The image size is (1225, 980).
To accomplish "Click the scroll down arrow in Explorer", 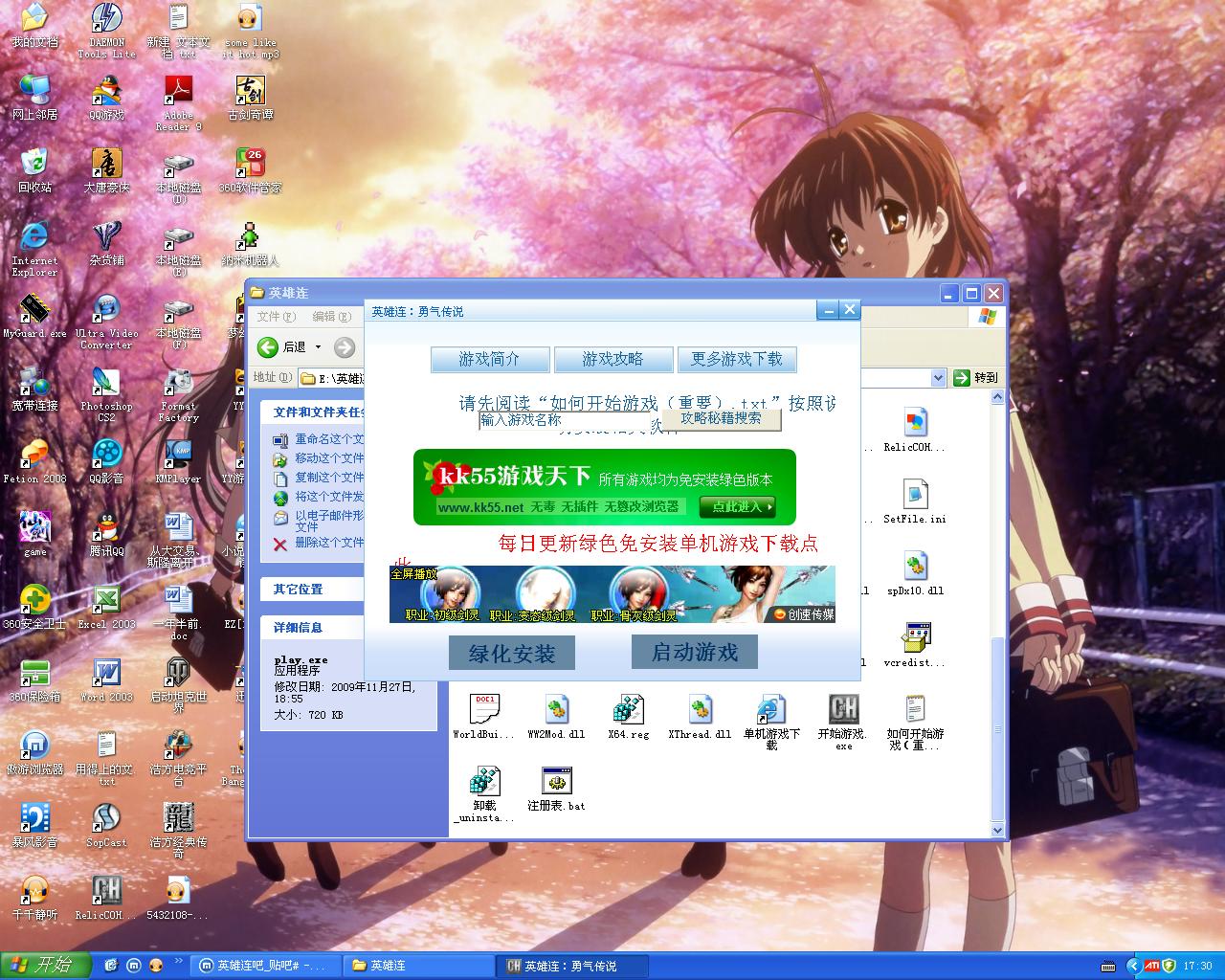I will point(997,831).
